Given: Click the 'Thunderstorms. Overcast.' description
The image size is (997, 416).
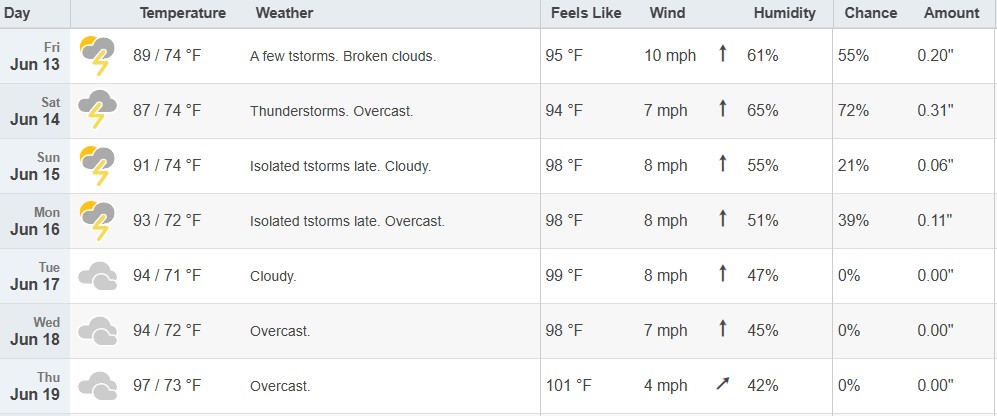Looking at the screenshot, I should pos(331,111).
